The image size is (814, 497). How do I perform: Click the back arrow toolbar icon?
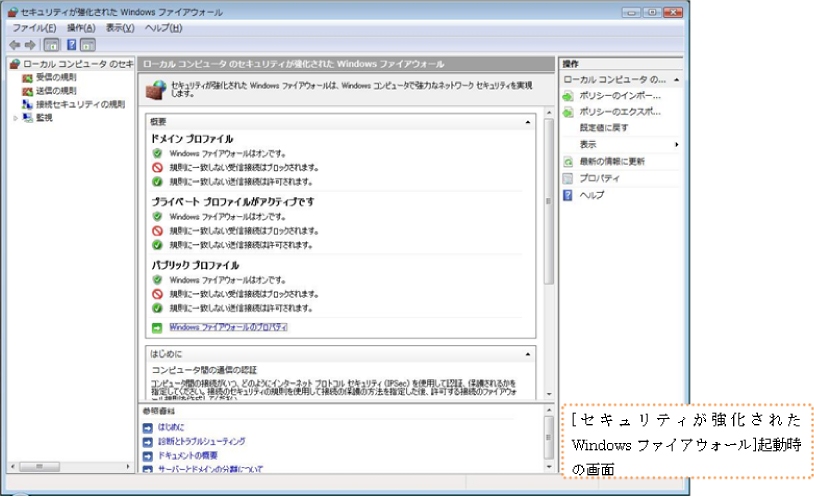[14, 44]
